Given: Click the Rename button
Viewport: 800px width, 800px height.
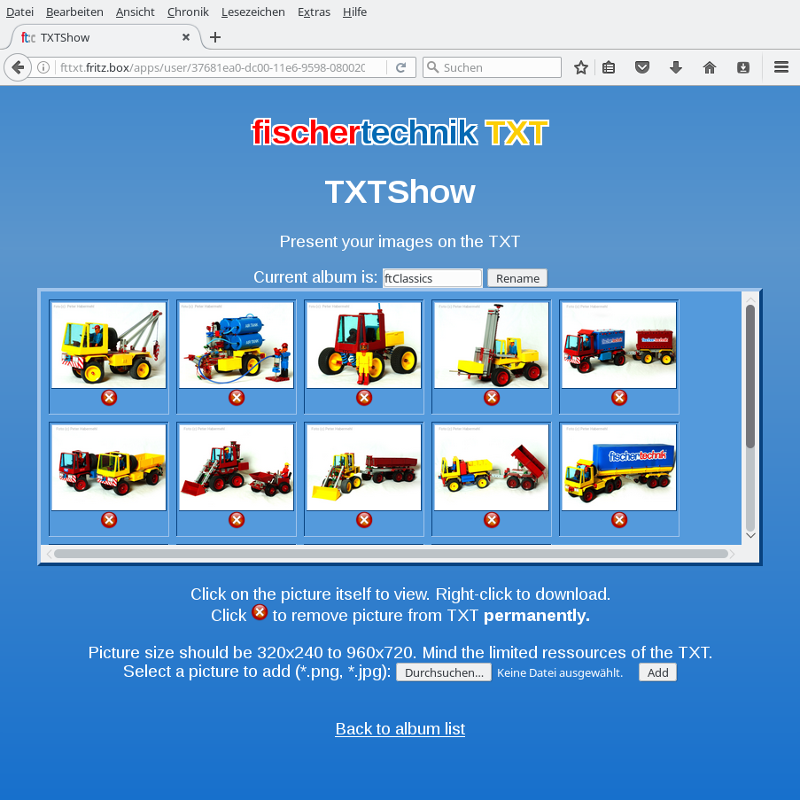Looking at the screenshot, I should click(x=517, y=278).
